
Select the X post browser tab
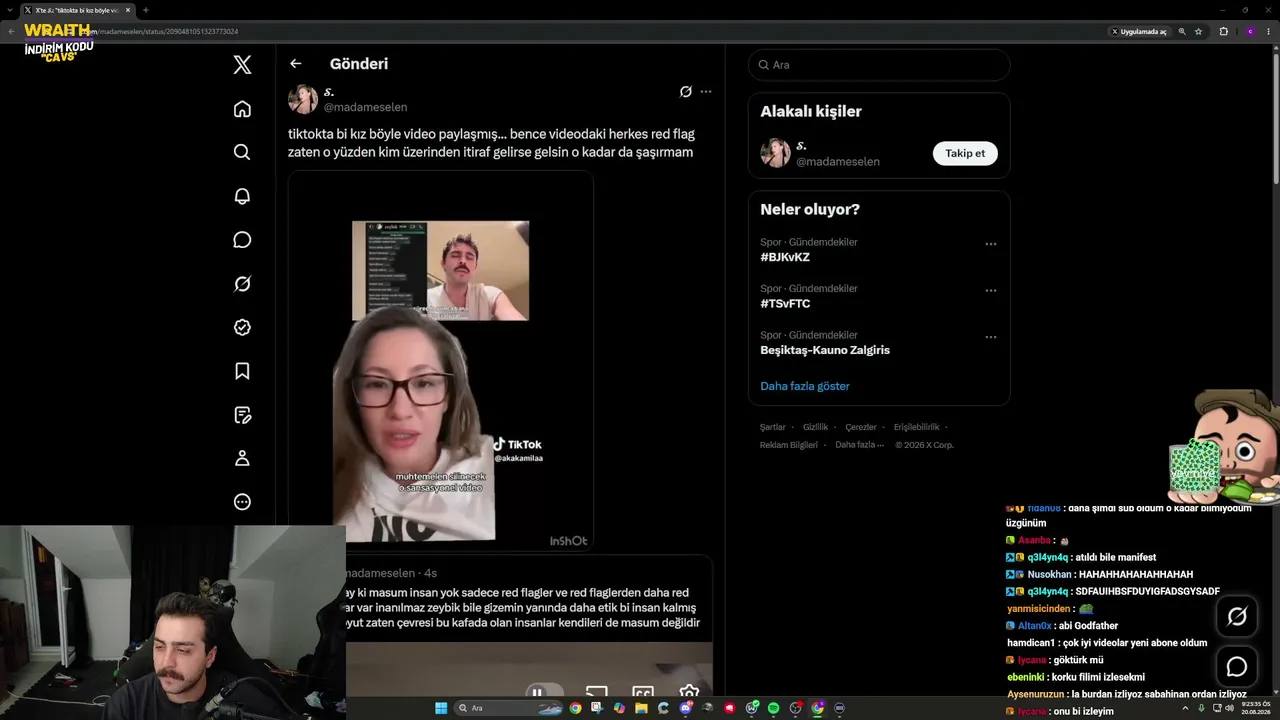(x=76, y=10)
